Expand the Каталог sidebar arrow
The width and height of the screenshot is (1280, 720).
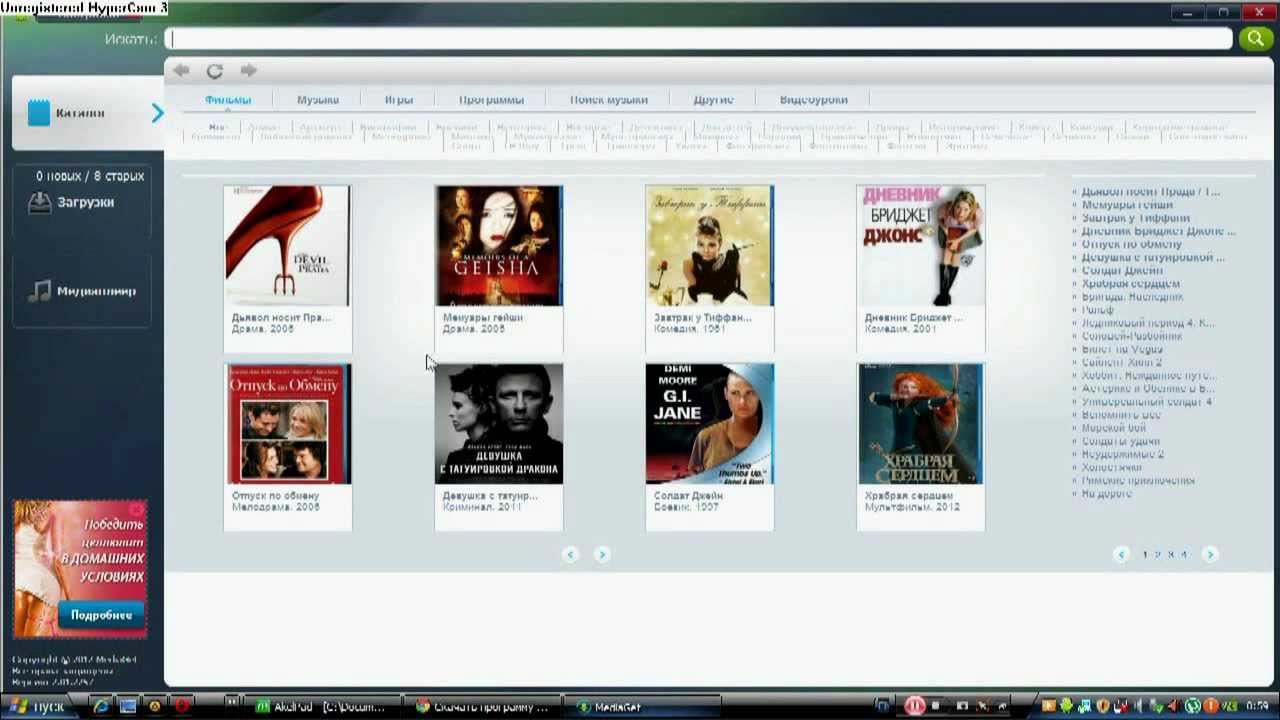pos(157,113)
